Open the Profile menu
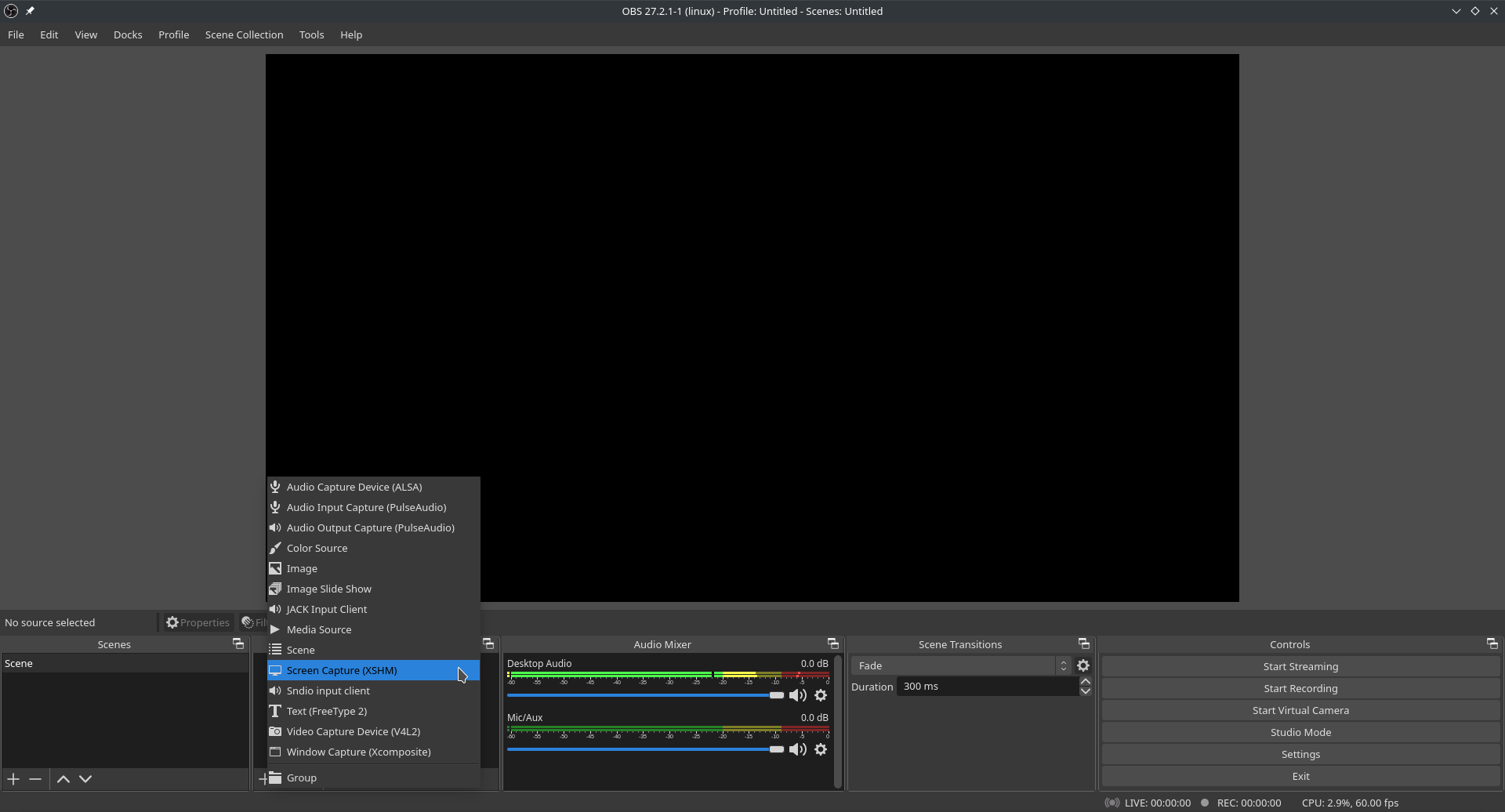 [173, 34]
